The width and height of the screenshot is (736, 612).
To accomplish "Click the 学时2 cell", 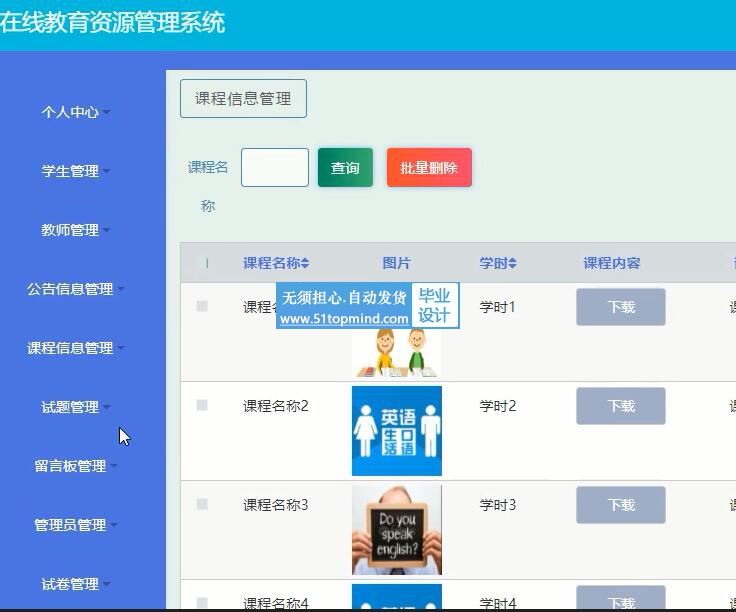I will click(498, 406).
